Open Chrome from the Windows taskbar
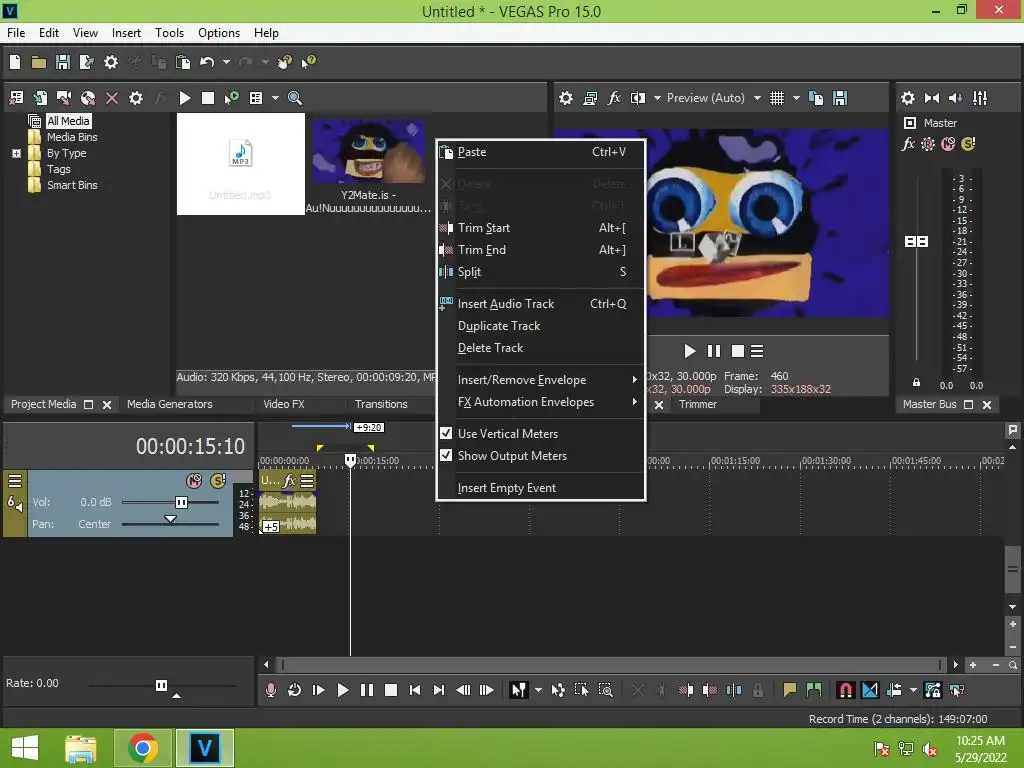Viewport: 1024px width, 768px height. (x=143, y=748)
